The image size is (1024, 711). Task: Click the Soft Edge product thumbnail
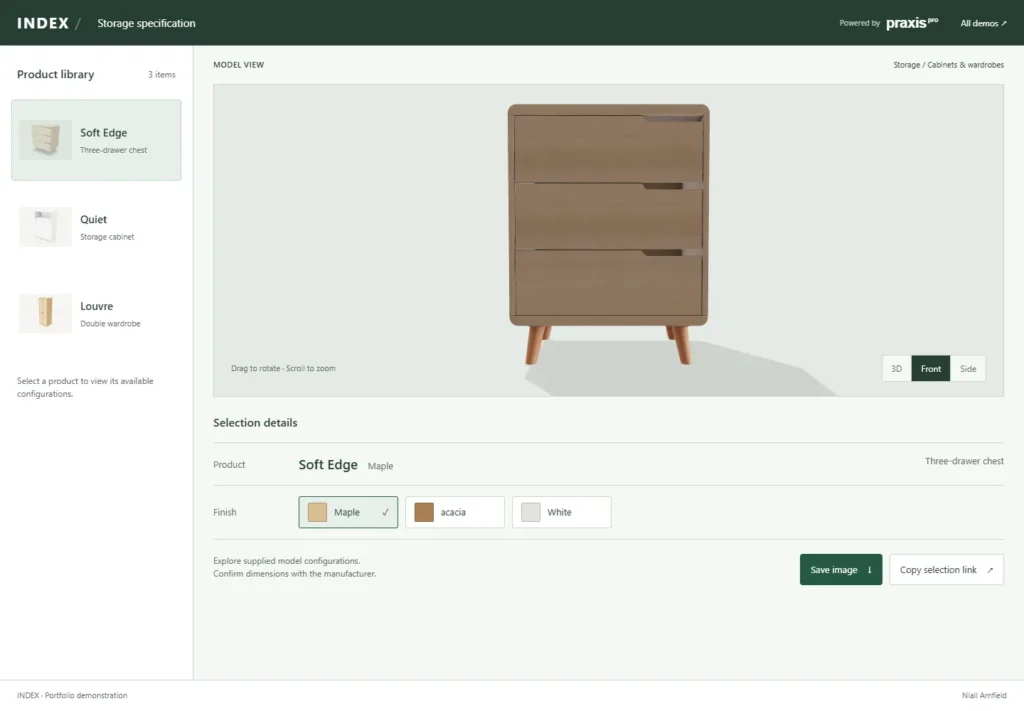pyautogui.click(x=45, y=140)
